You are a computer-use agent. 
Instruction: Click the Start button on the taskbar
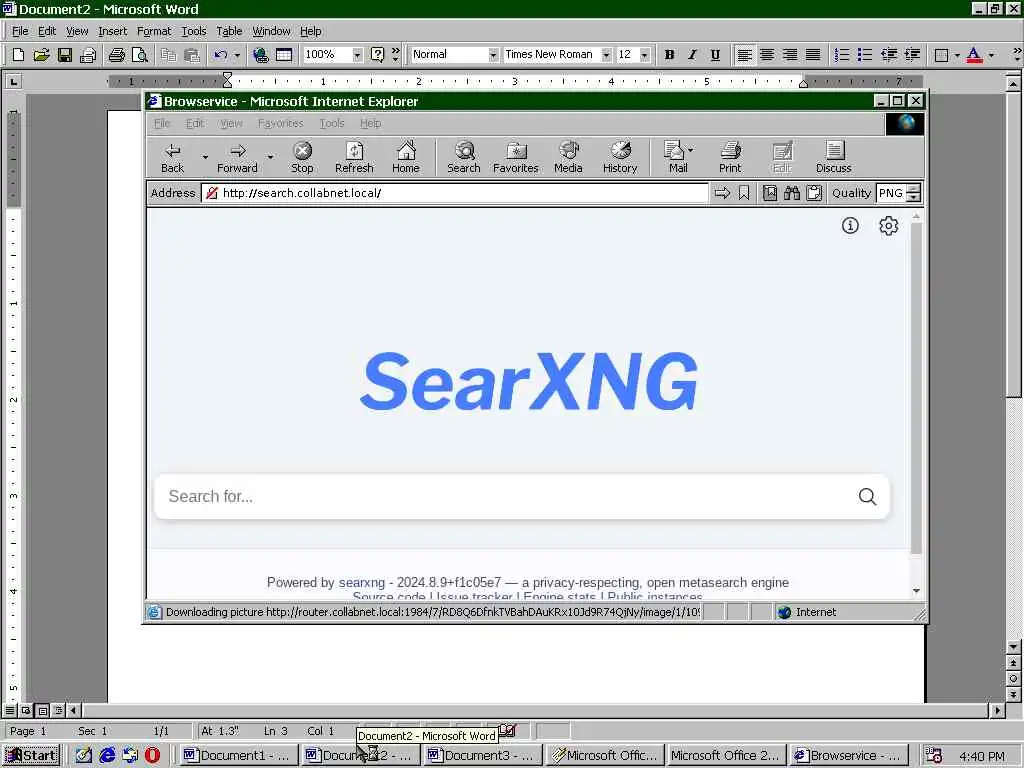click(31, 755)
